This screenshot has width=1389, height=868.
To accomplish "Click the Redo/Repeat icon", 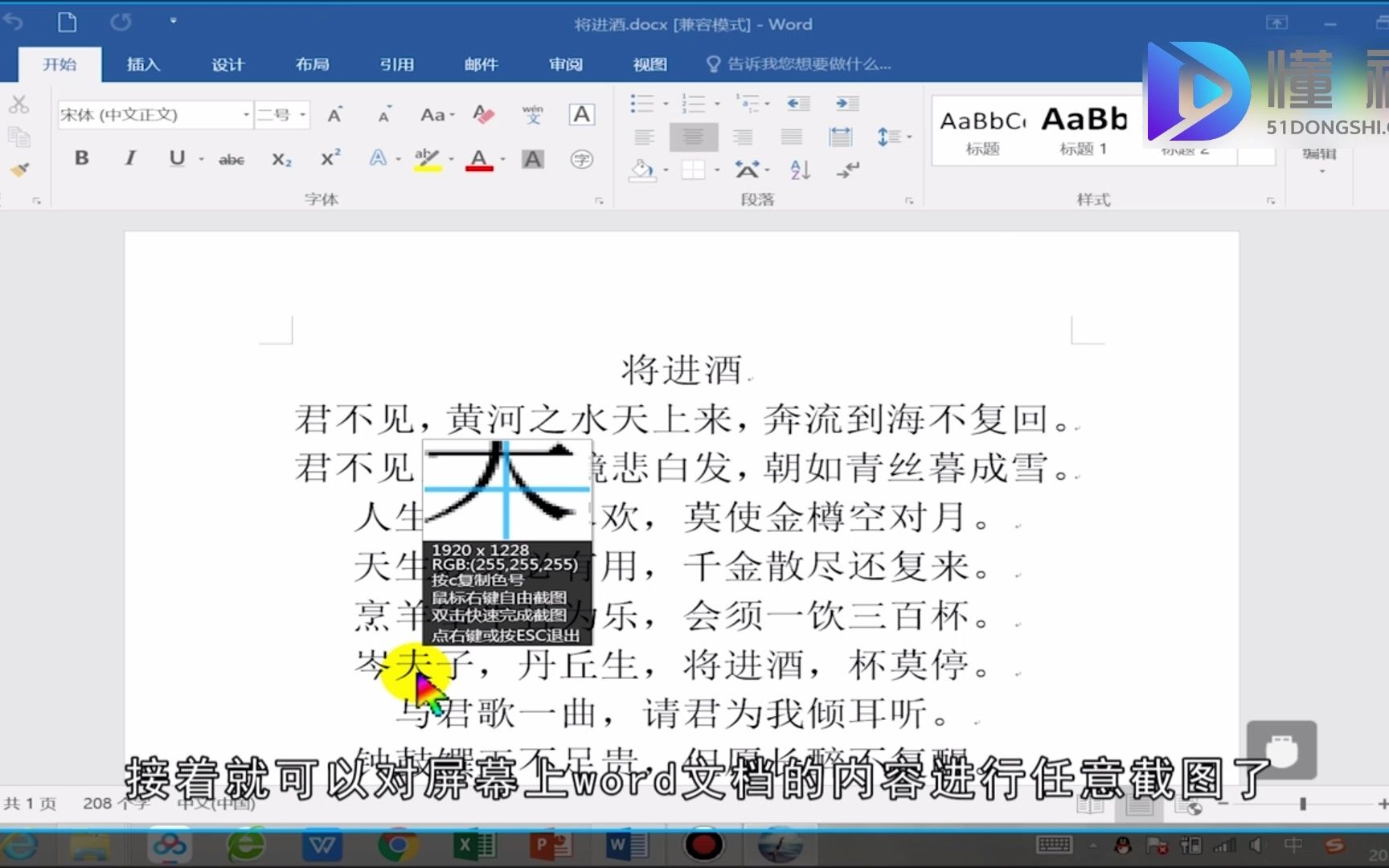I will pos(121,22).
